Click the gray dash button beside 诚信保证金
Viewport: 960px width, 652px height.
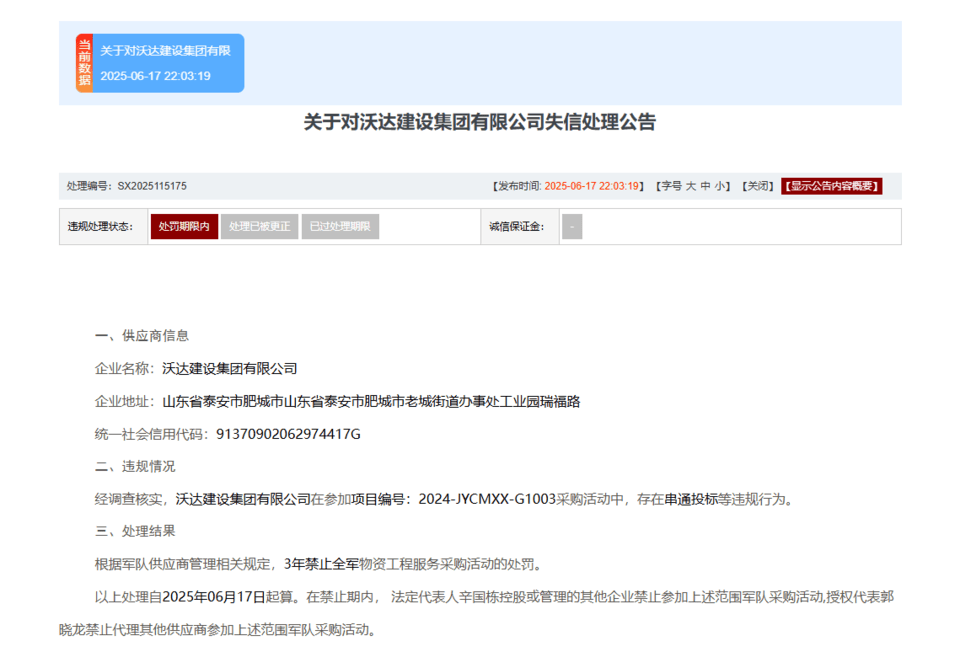point(572,226)
